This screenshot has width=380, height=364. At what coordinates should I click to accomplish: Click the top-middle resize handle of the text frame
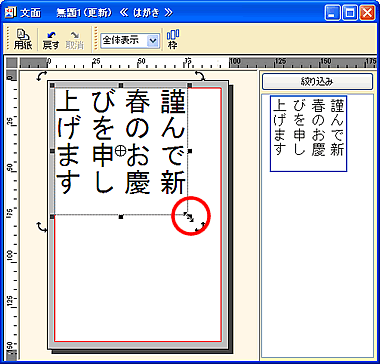(121, 86)
